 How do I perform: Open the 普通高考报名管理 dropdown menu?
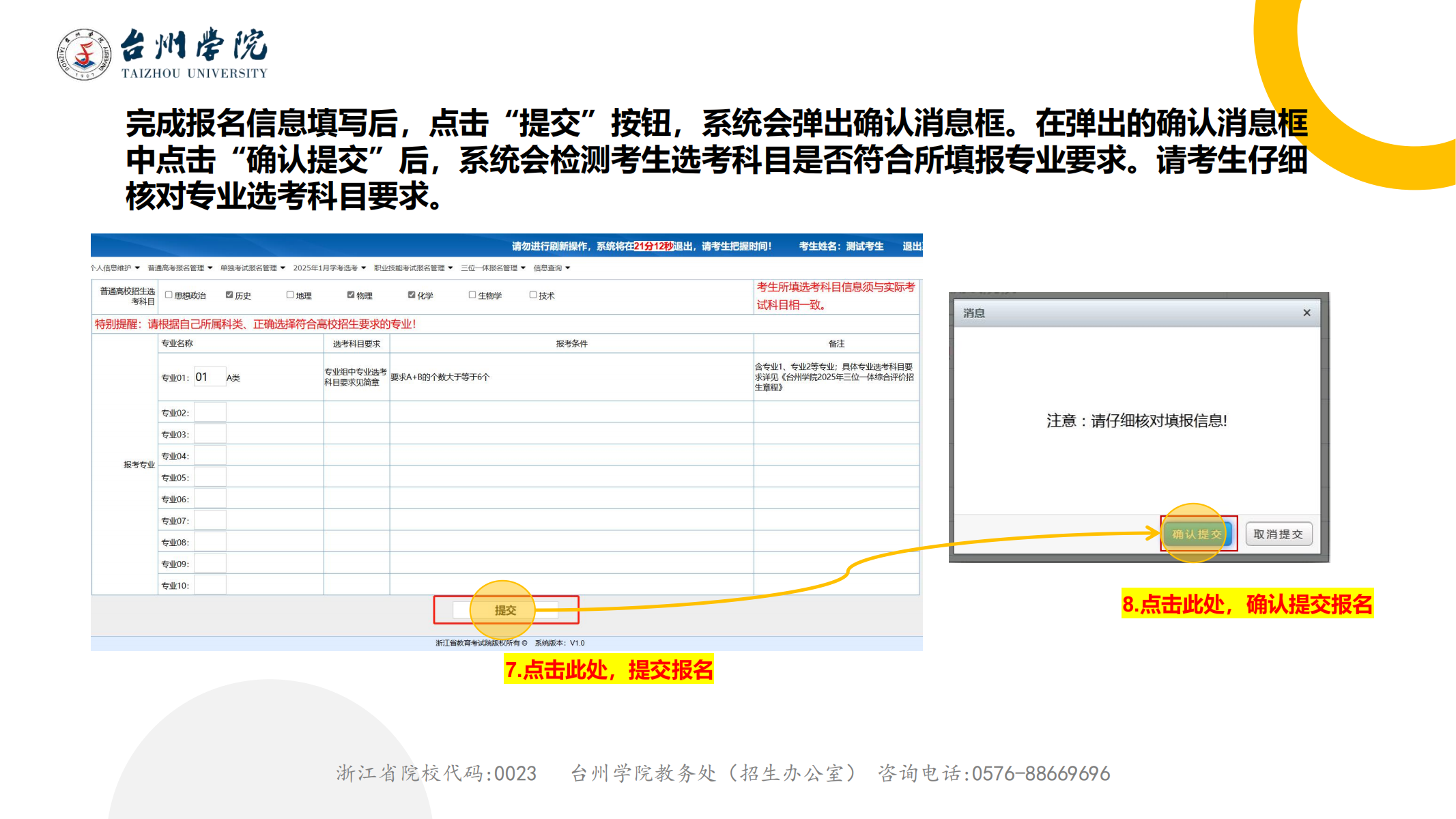coord(180,268)
